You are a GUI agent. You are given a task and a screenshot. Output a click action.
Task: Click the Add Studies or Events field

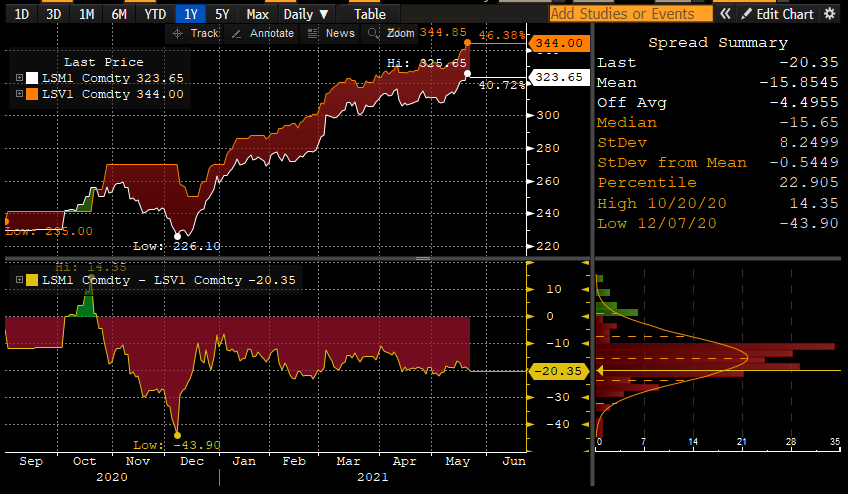pos(630,14)
